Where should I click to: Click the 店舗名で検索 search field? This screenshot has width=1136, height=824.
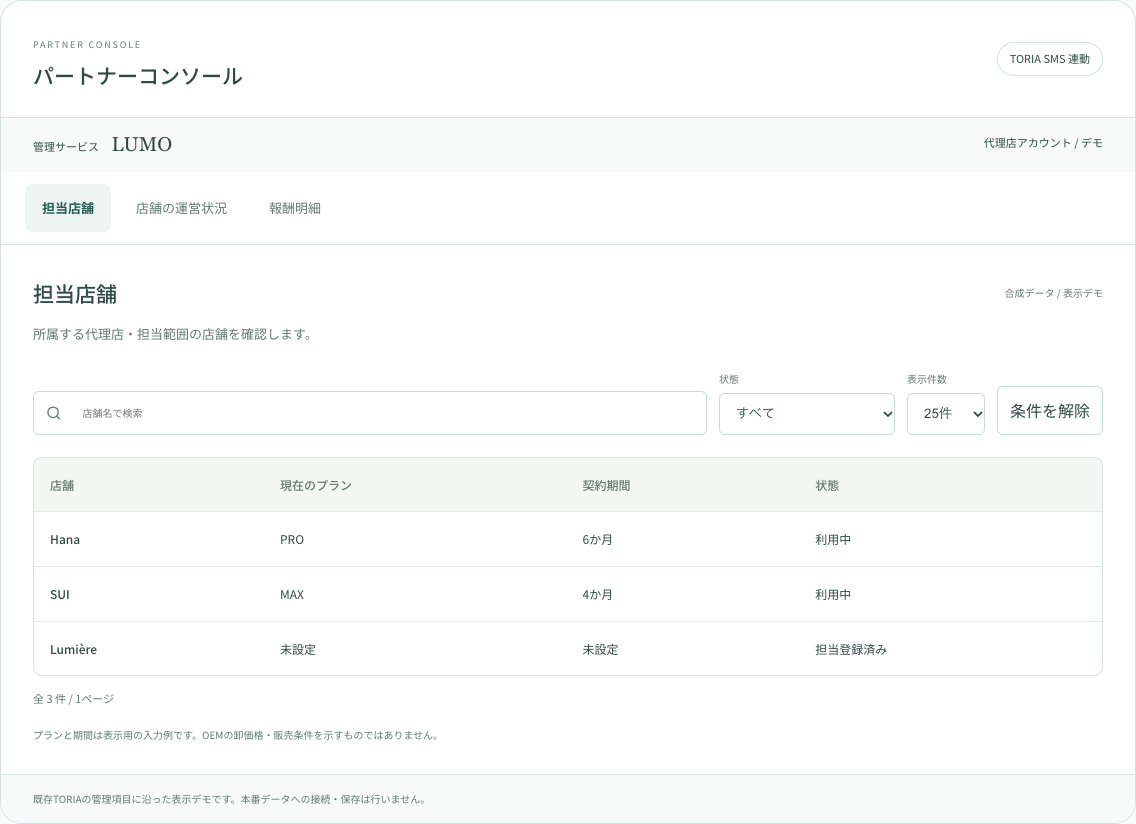pos(369,413)
